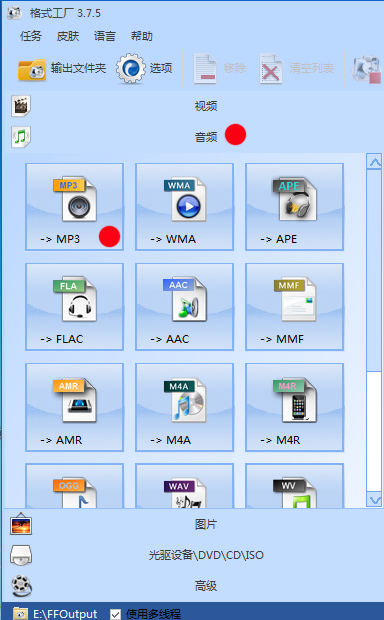
Task: Select the OGG conversion tile
Action: click(75, 486)
